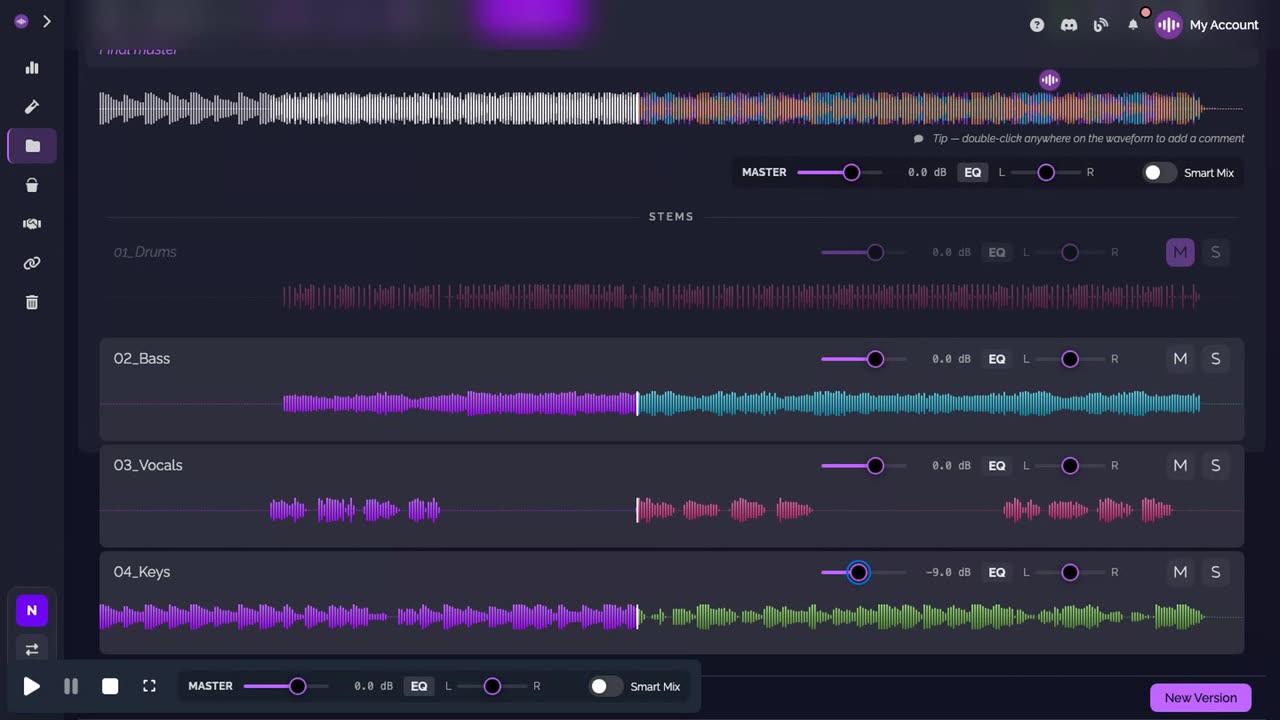Select the pen edit icon in sidebar
The height and width of the screenshot is (720, 1280).
pos(32,107)
